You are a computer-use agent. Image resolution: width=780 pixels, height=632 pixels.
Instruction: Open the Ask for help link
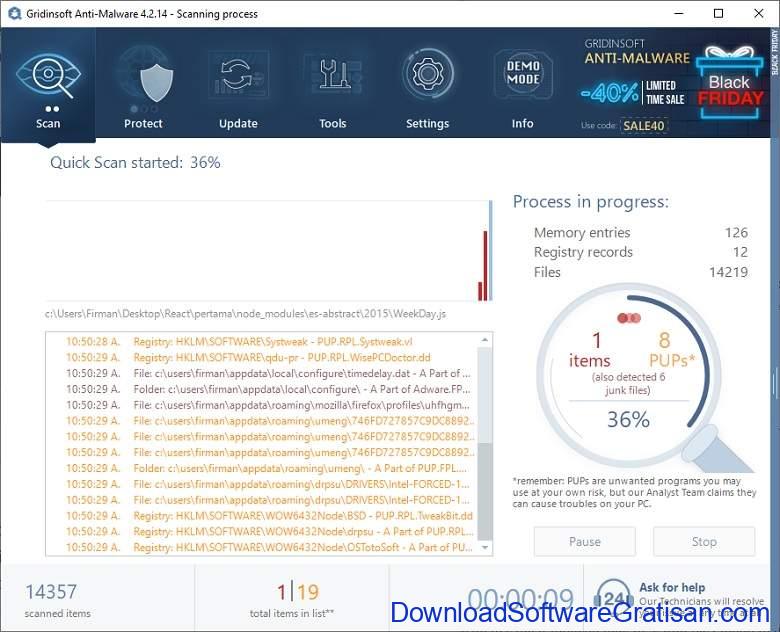pos(672,587)
